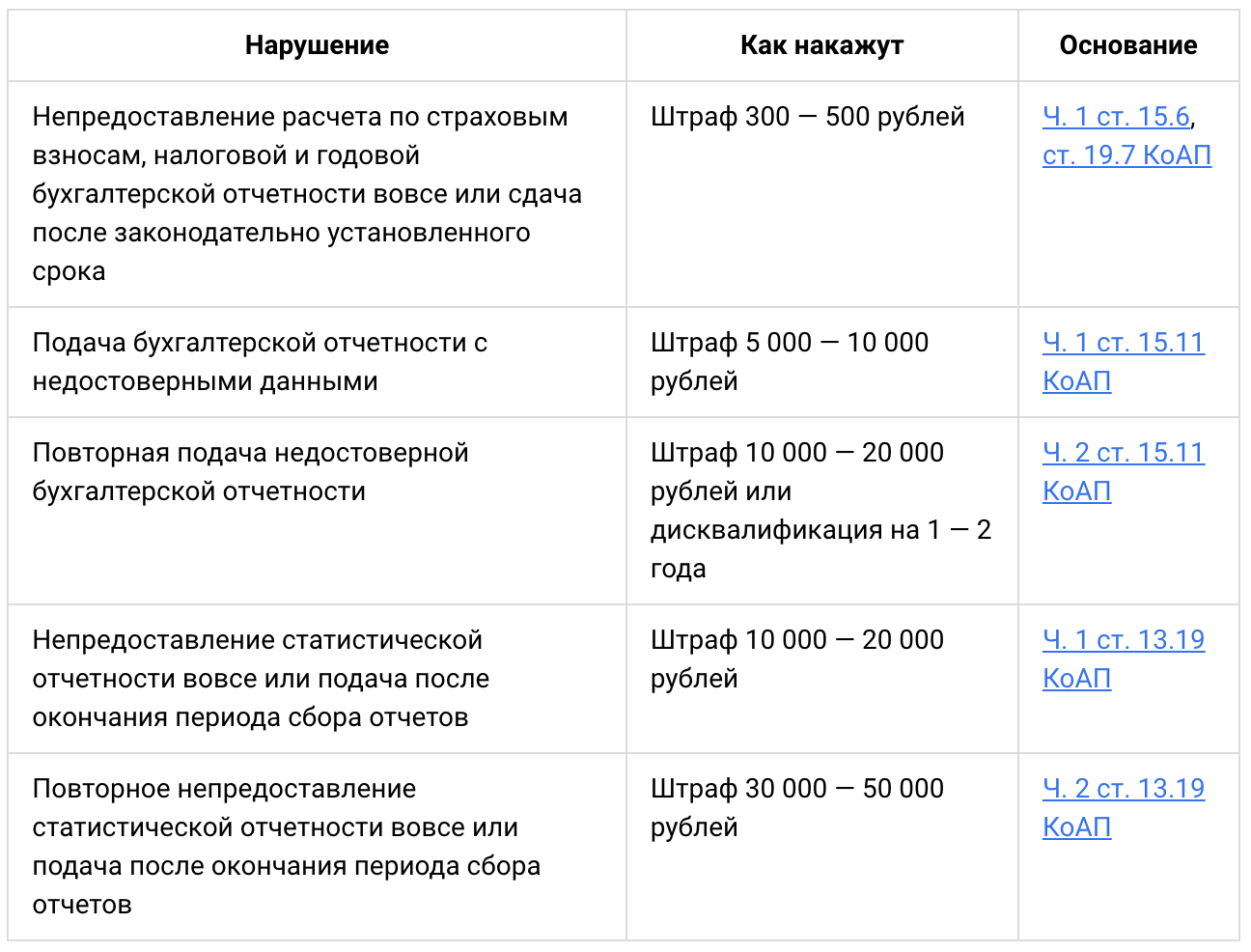Open the ст. 19.7 КоАП link
This screenshot has width=1251, height=952.
(x=1126, y=155)
